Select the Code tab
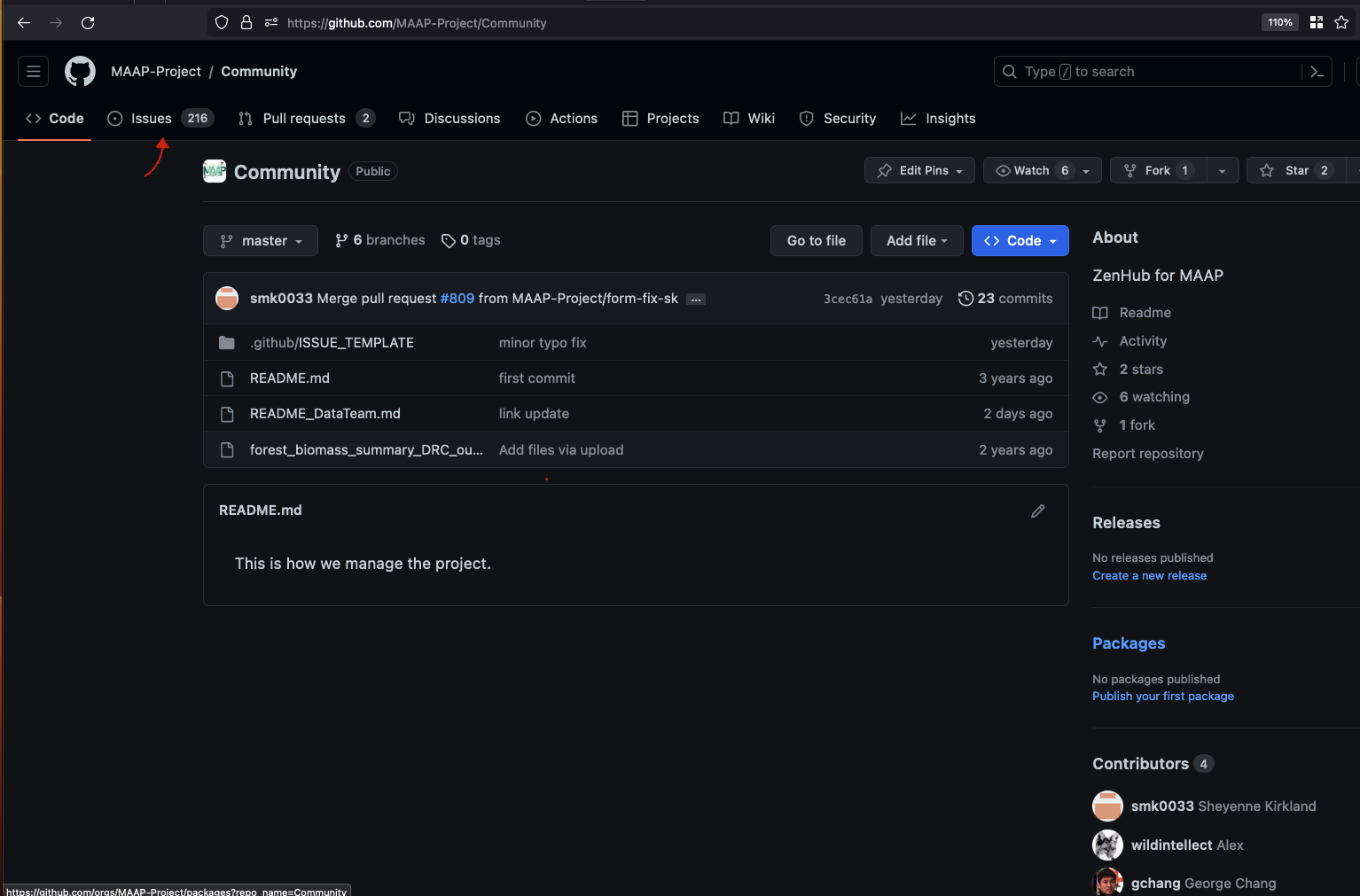 click(55, 119)
